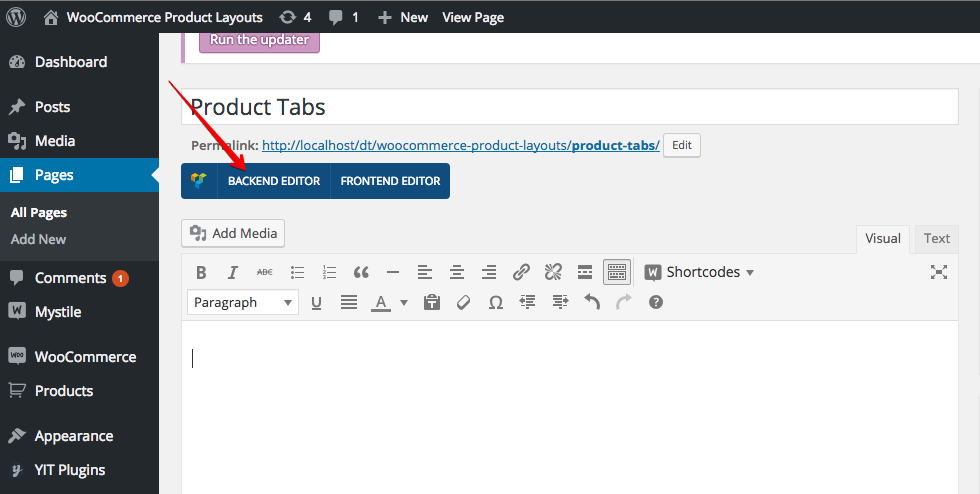980x494 pixels.
Task: Toggle the toolbar kitchen sink button
Action: [617, 272]
